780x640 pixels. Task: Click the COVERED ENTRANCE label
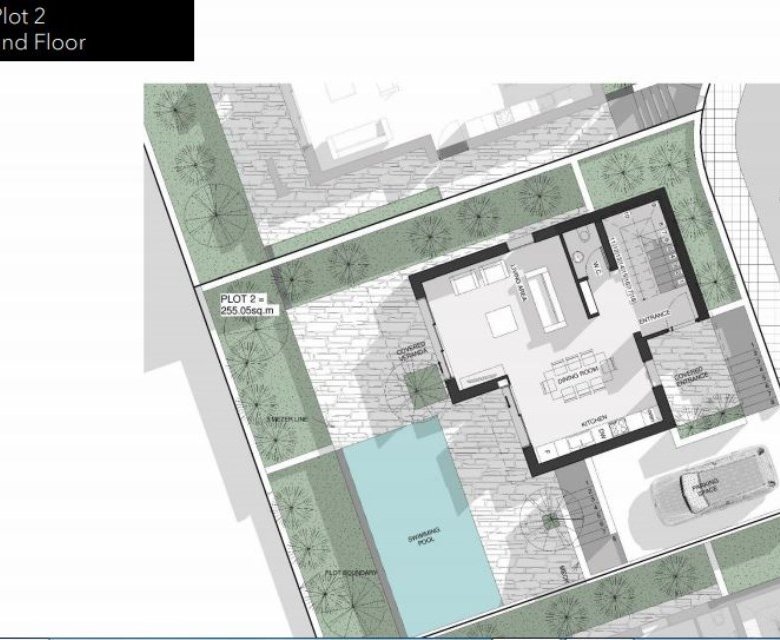pyautogui.click(x=691, y=376)
